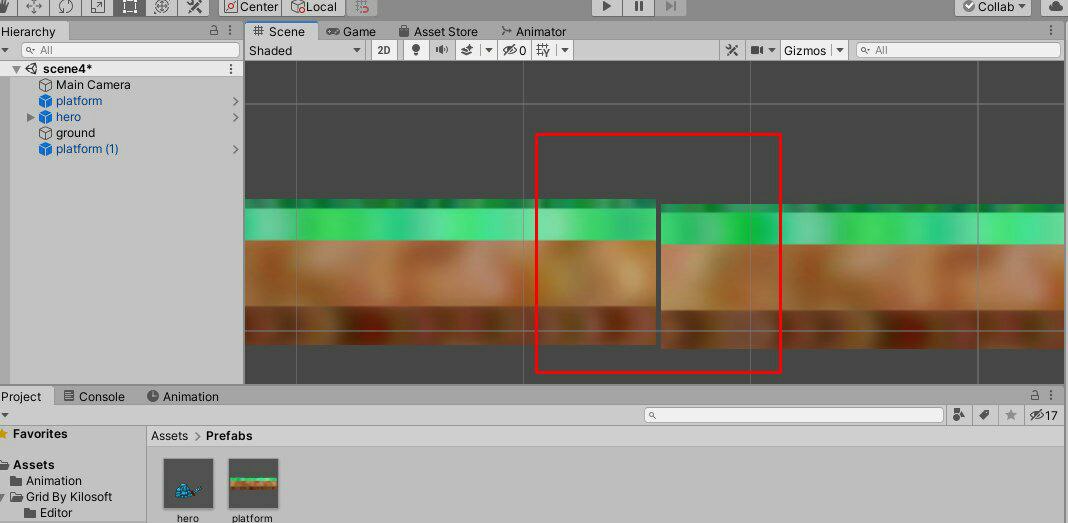The height and width of the screenshot is (523, 1068).
Task: Toggle Gizmos in Scene view
Action: click(805, 50)
